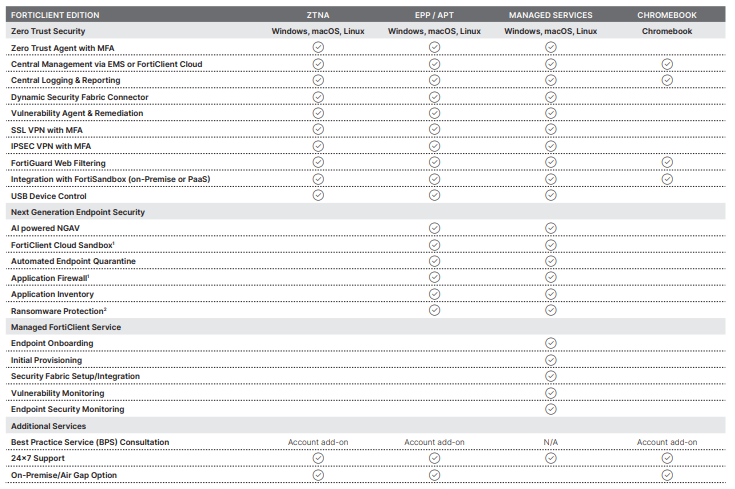Click 'Account add-on' in the ZTNA column
Image resolution: width=735 pixels, height=489 pixels.
pos(318,442)
